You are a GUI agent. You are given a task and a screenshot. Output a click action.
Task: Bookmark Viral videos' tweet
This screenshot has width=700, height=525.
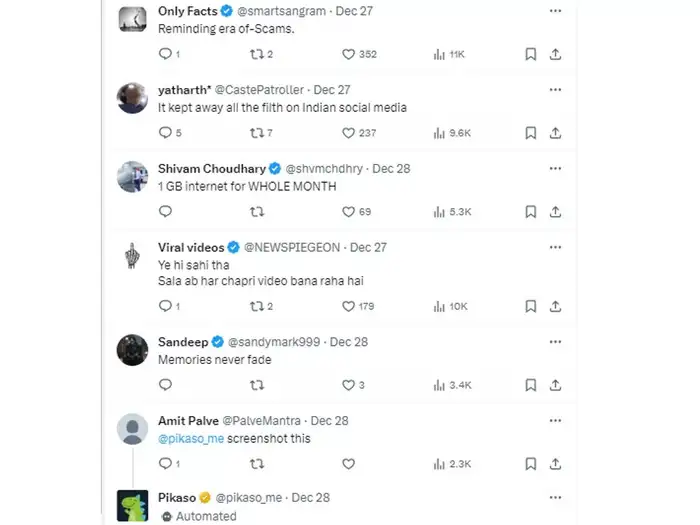pos(531,306)
